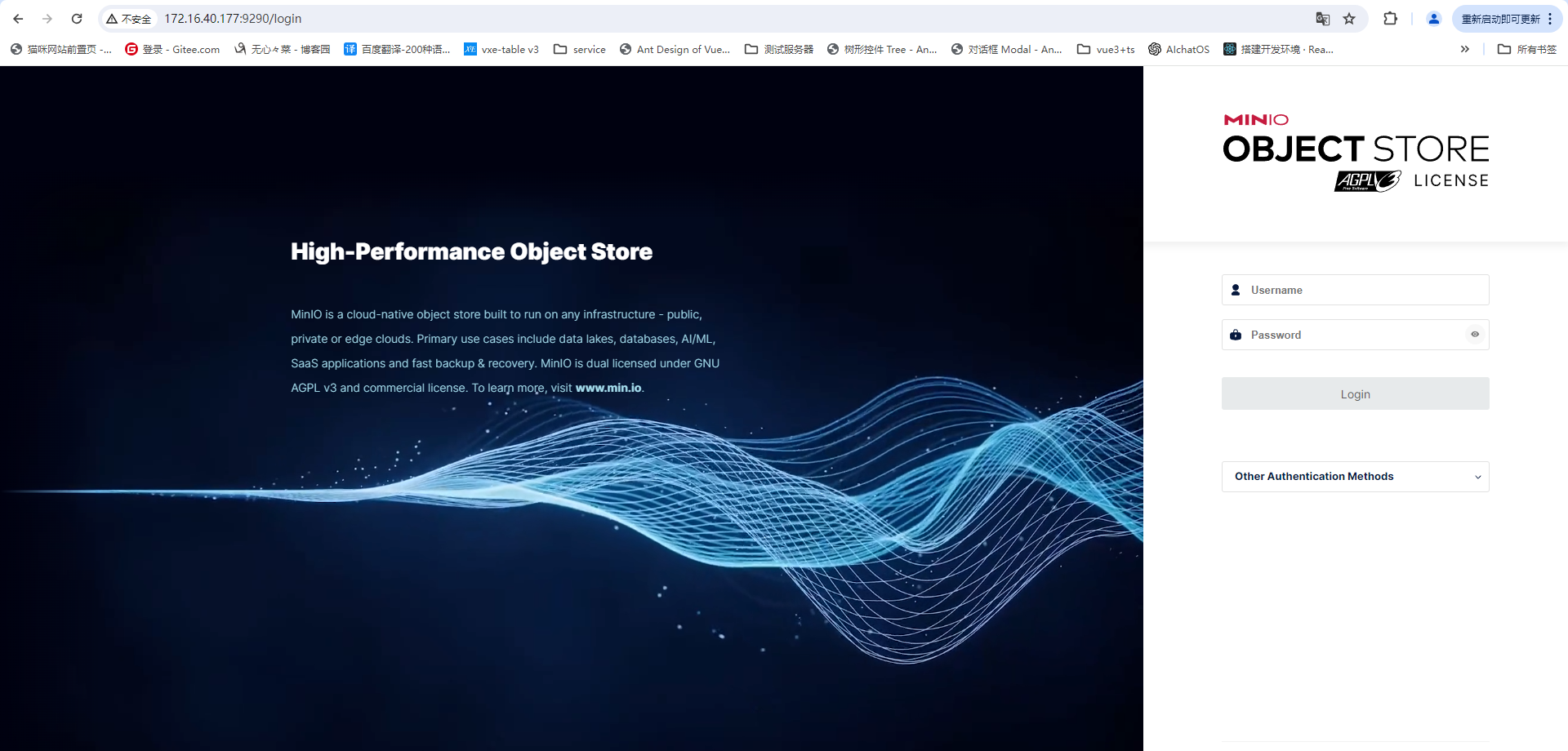Click the user icon in Username field
The width and height of the screenshot is (1568, 751).
tap(1236, 290)
